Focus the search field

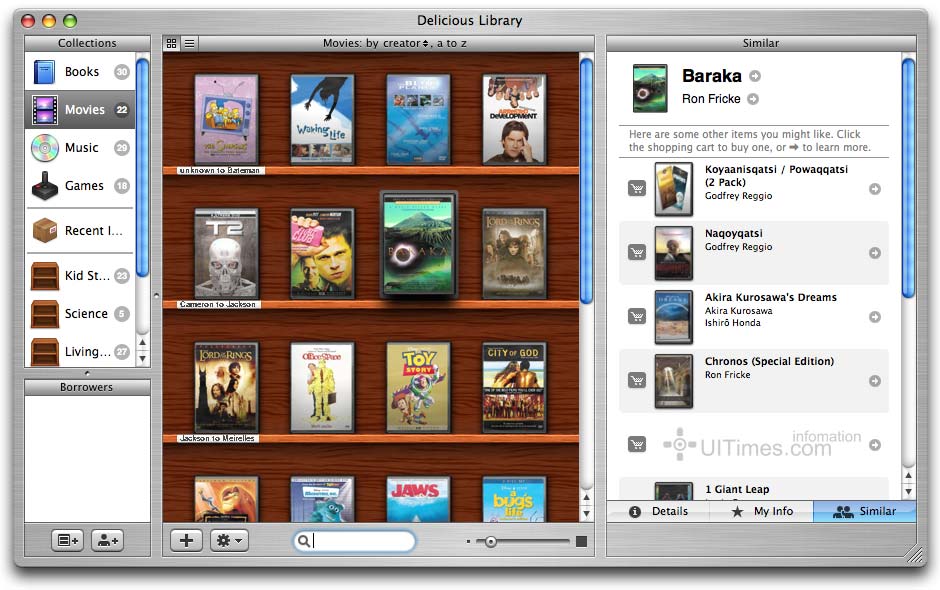(354, 541)
